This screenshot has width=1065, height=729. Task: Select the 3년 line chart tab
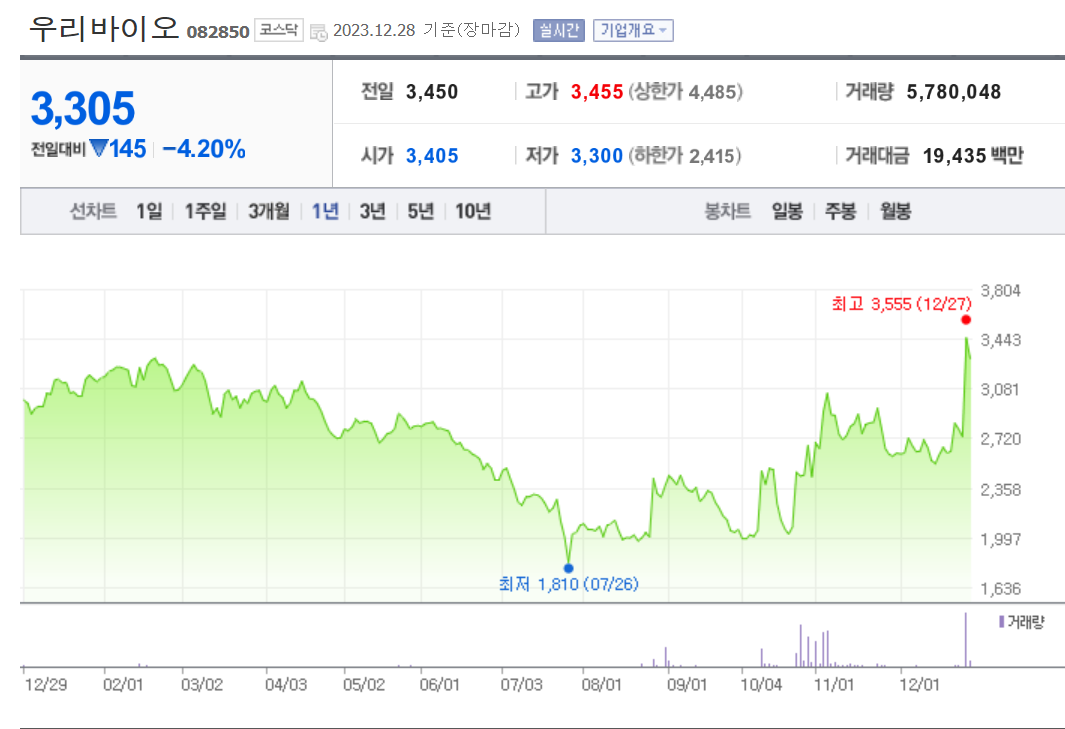tap(372, 211)
